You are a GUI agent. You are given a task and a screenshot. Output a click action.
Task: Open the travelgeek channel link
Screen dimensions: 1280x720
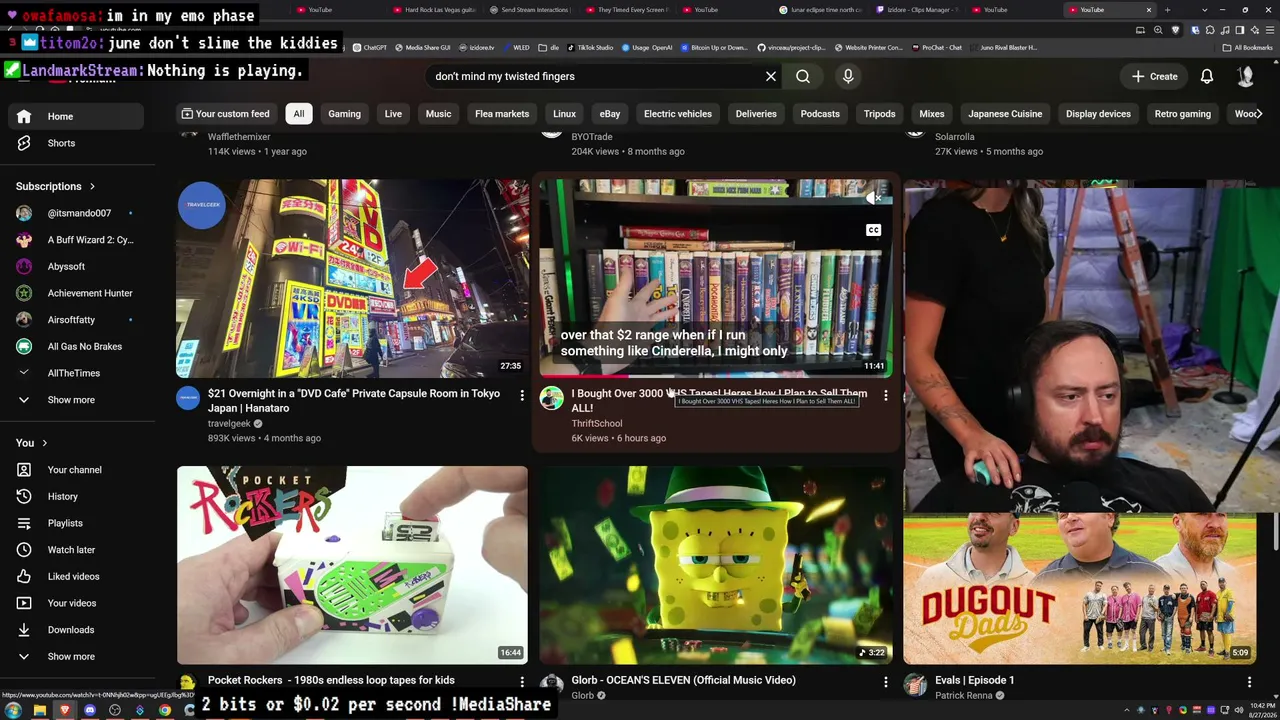pos(229,424)
